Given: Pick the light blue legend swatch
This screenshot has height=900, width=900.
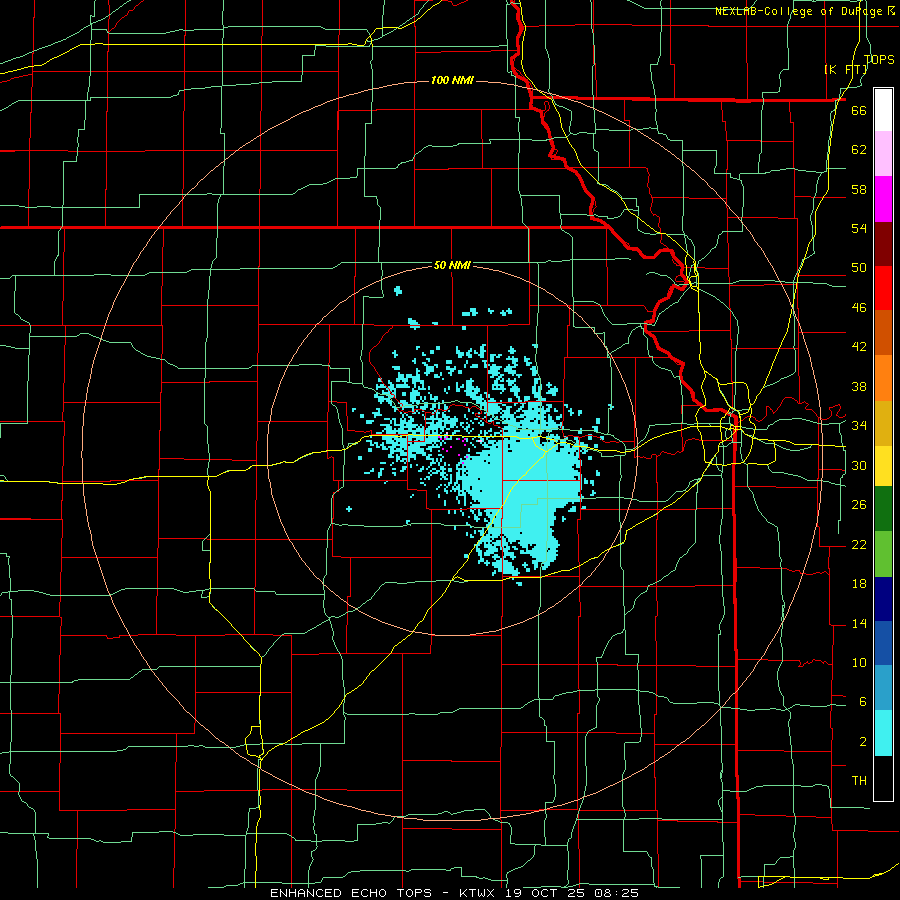Looking at the screenshot, I should tap(883, 688).
